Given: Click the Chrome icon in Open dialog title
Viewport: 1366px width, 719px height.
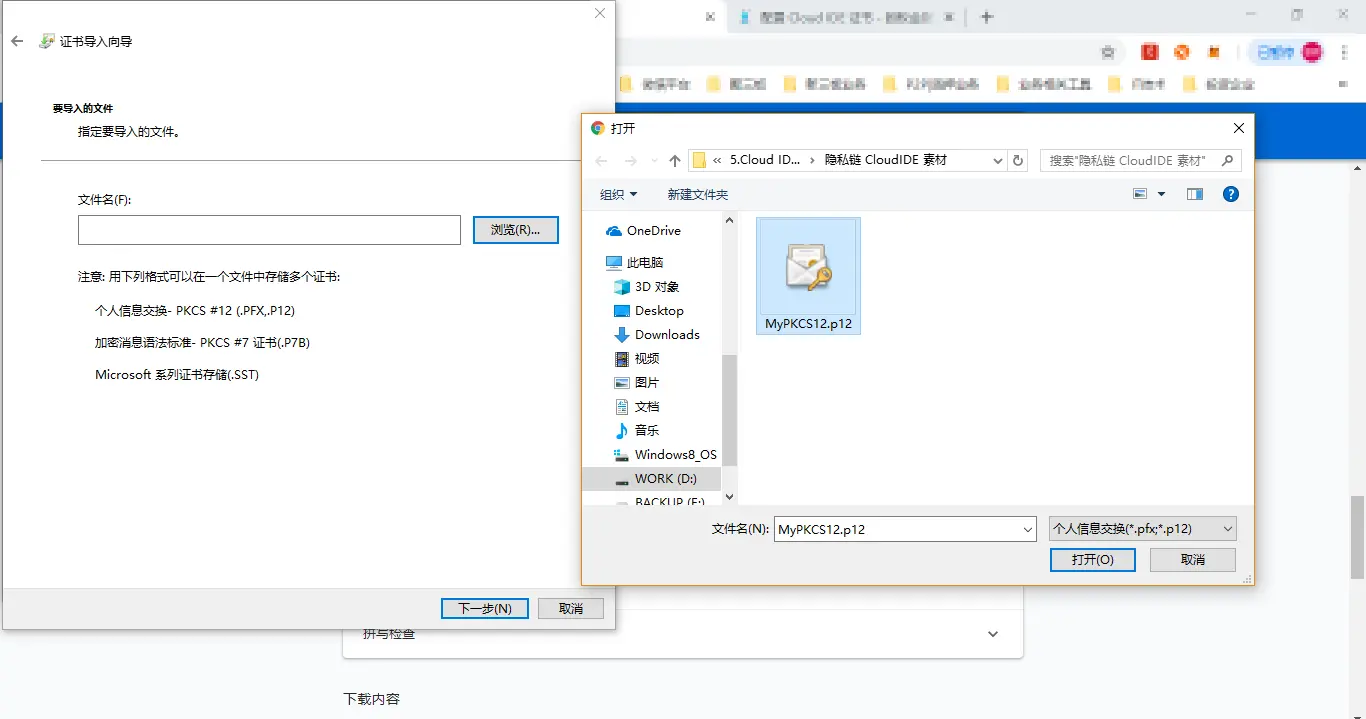Looking at the screenshot, I should point(598,128).
